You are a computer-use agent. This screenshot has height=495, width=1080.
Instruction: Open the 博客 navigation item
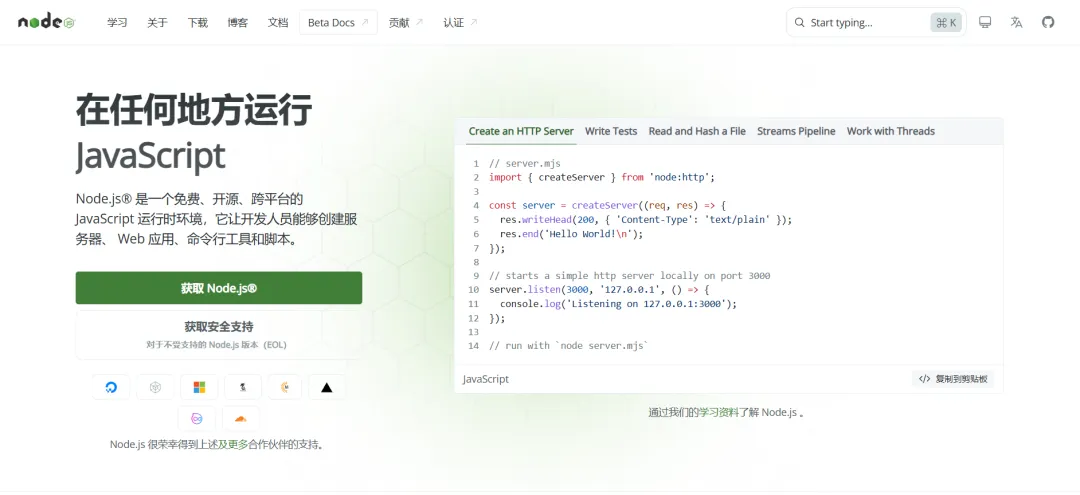tap(238, 23)
